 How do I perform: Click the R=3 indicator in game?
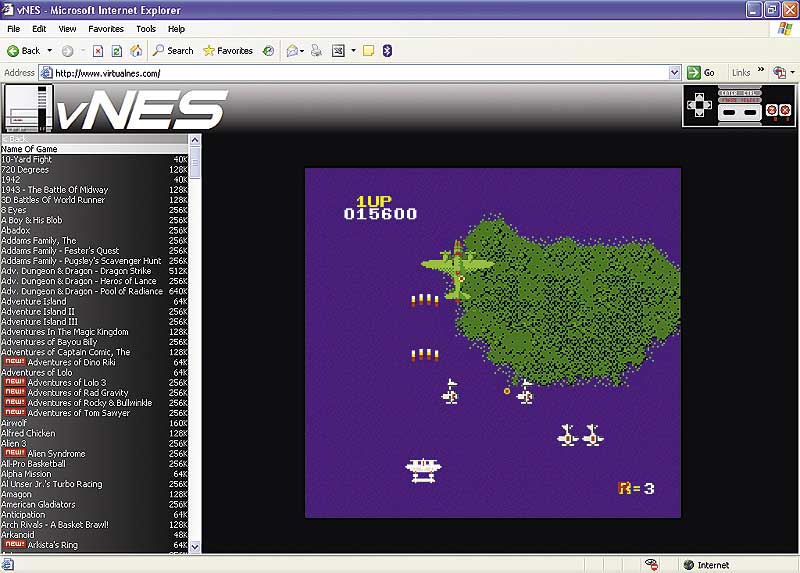pos(636,488)
